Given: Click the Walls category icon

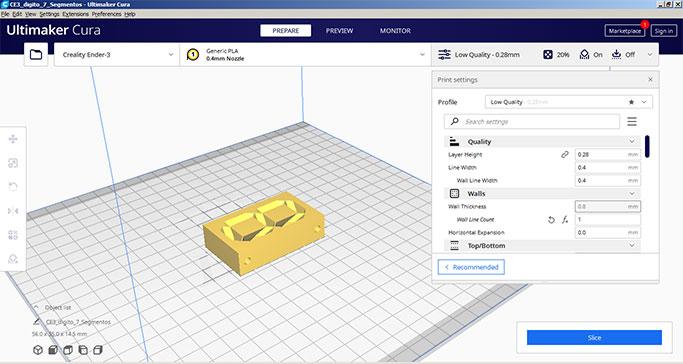Looking at the screenshot, I should click(x=454, y=193).
